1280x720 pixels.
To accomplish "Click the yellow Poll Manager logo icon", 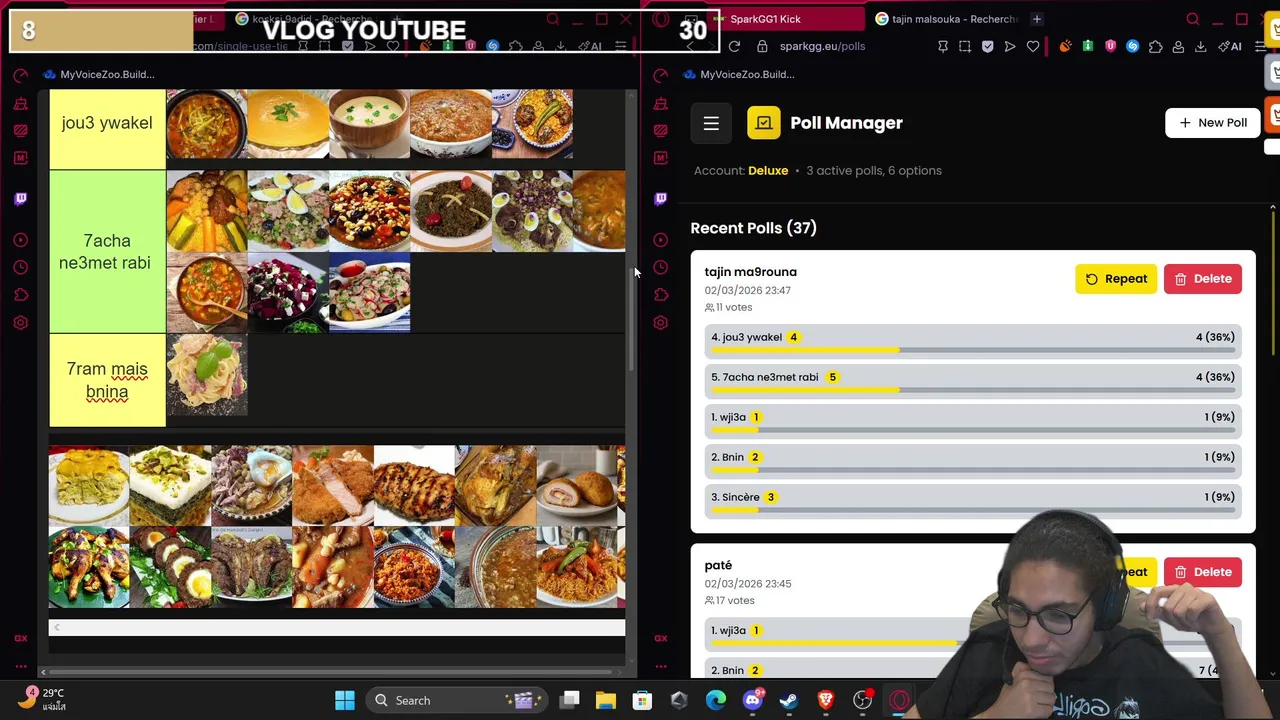I will [x=763, y=123].
